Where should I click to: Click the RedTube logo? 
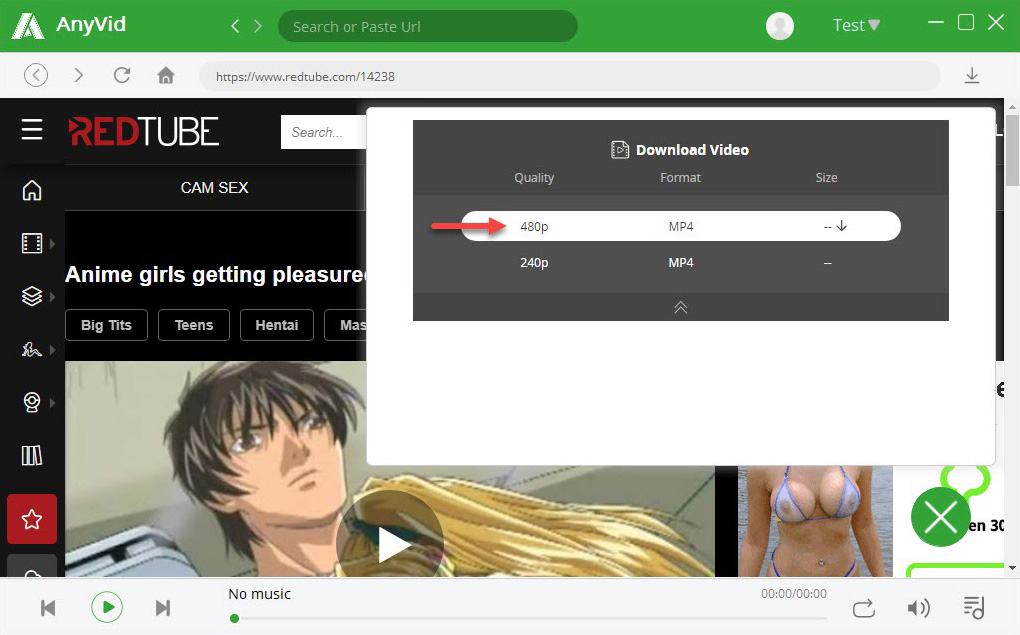(x=144, y=131)
